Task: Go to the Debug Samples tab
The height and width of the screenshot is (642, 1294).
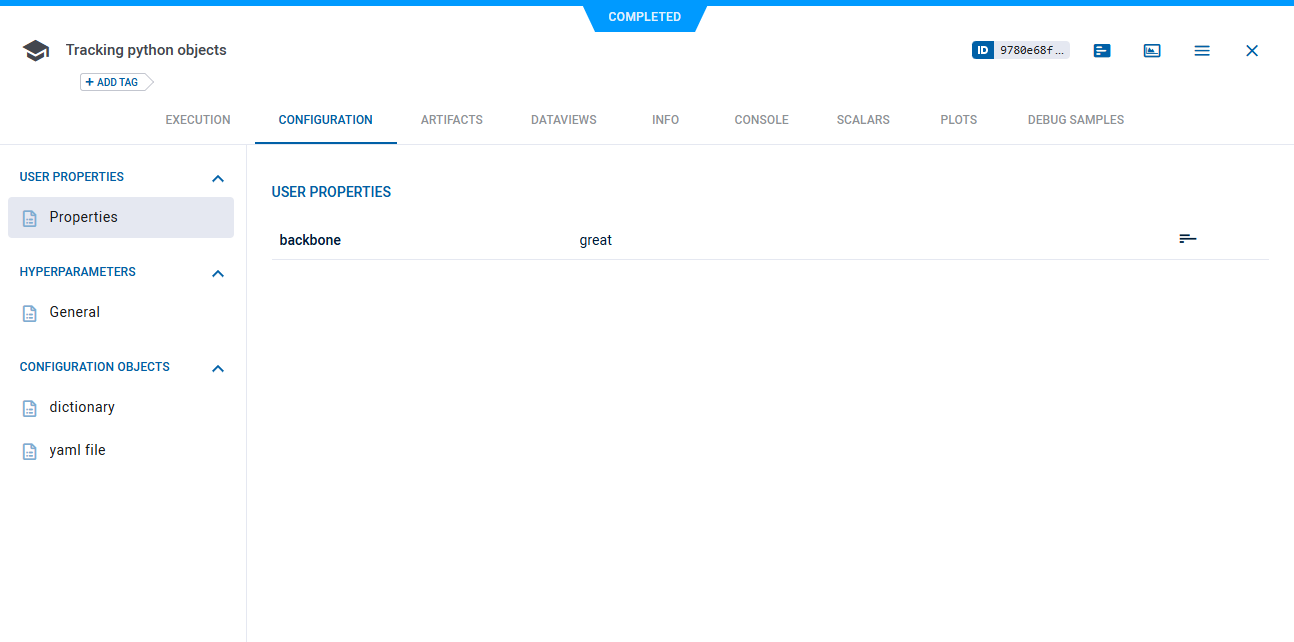Action: [1075, 120]
